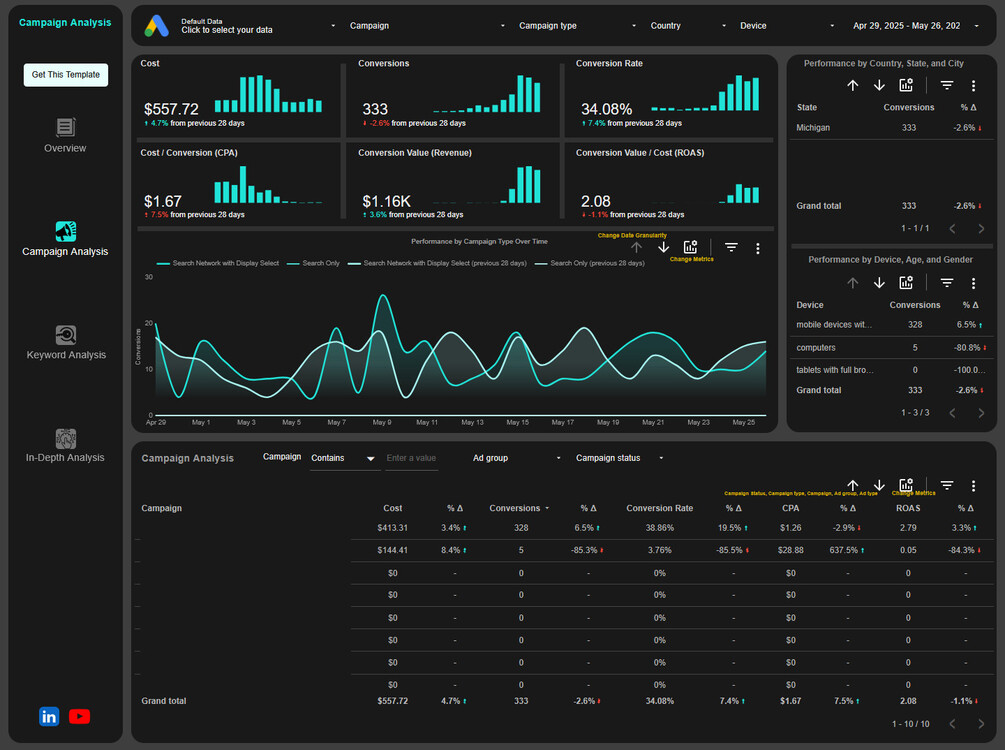Viewport: 1005px width, 750px height.
Task: Open filter icon in Campaign Analysis table
Action: click(x=947, y=485)
